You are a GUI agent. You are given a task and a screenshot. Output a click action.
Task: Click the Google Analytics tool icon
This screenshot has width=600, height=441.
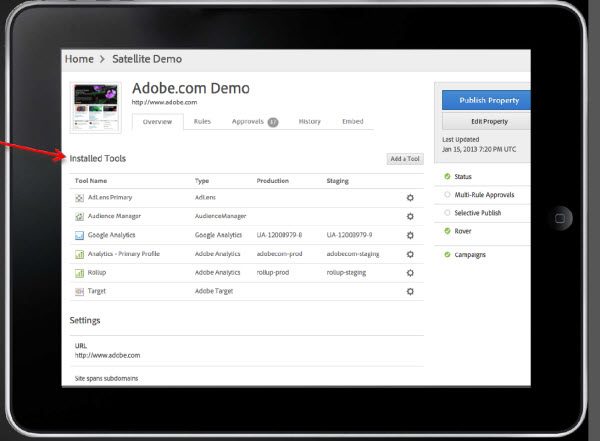point(79,235)
